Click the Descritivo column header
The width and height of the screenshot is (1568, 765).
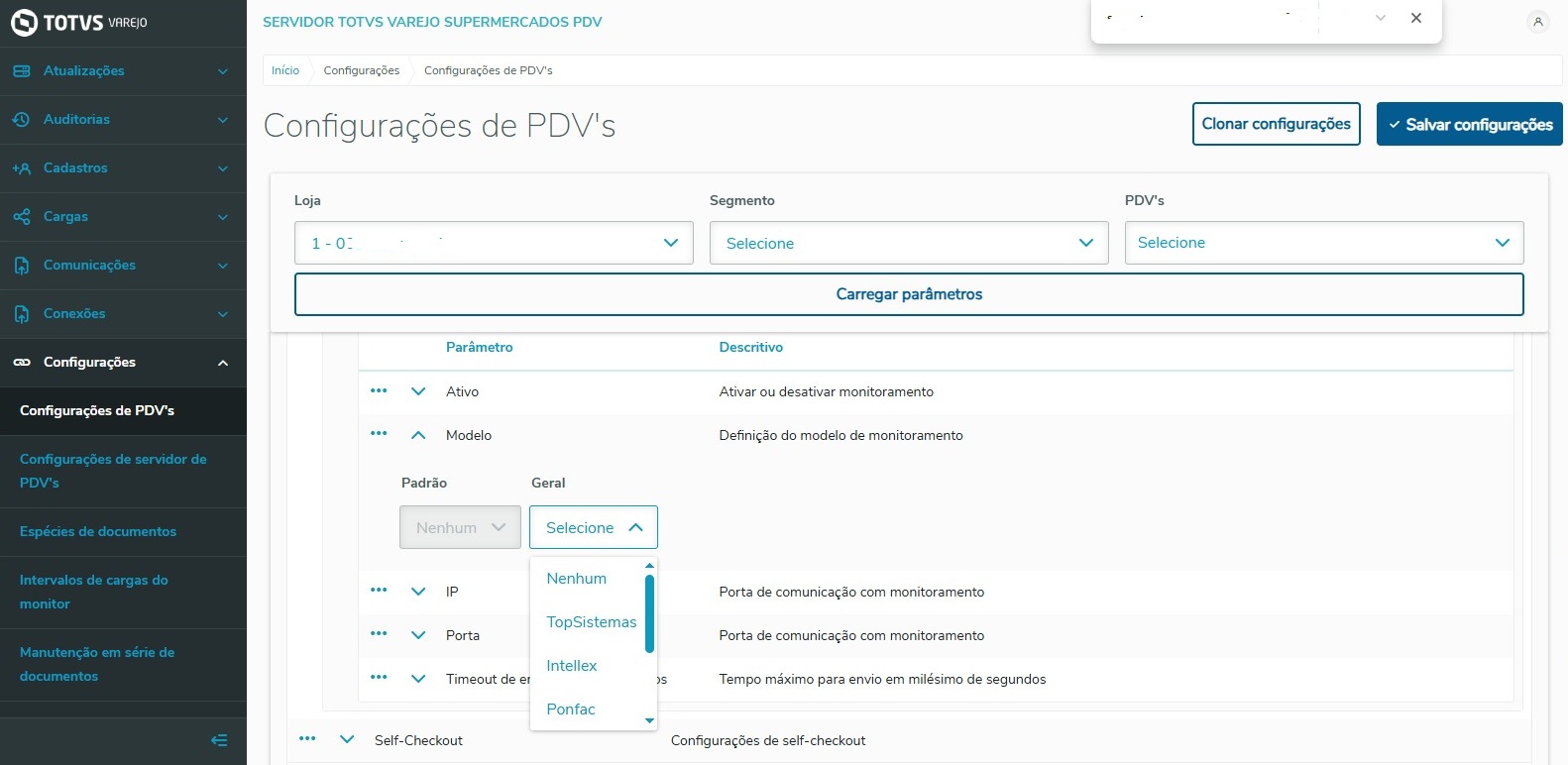coord(751,348)
